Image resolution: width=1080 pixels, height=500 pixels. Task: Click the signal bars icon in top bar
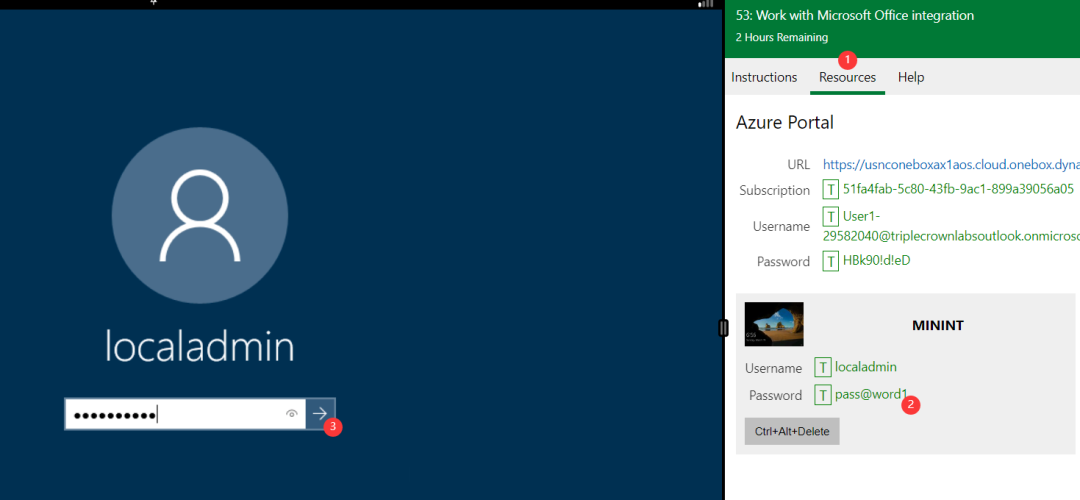[705, 4]
